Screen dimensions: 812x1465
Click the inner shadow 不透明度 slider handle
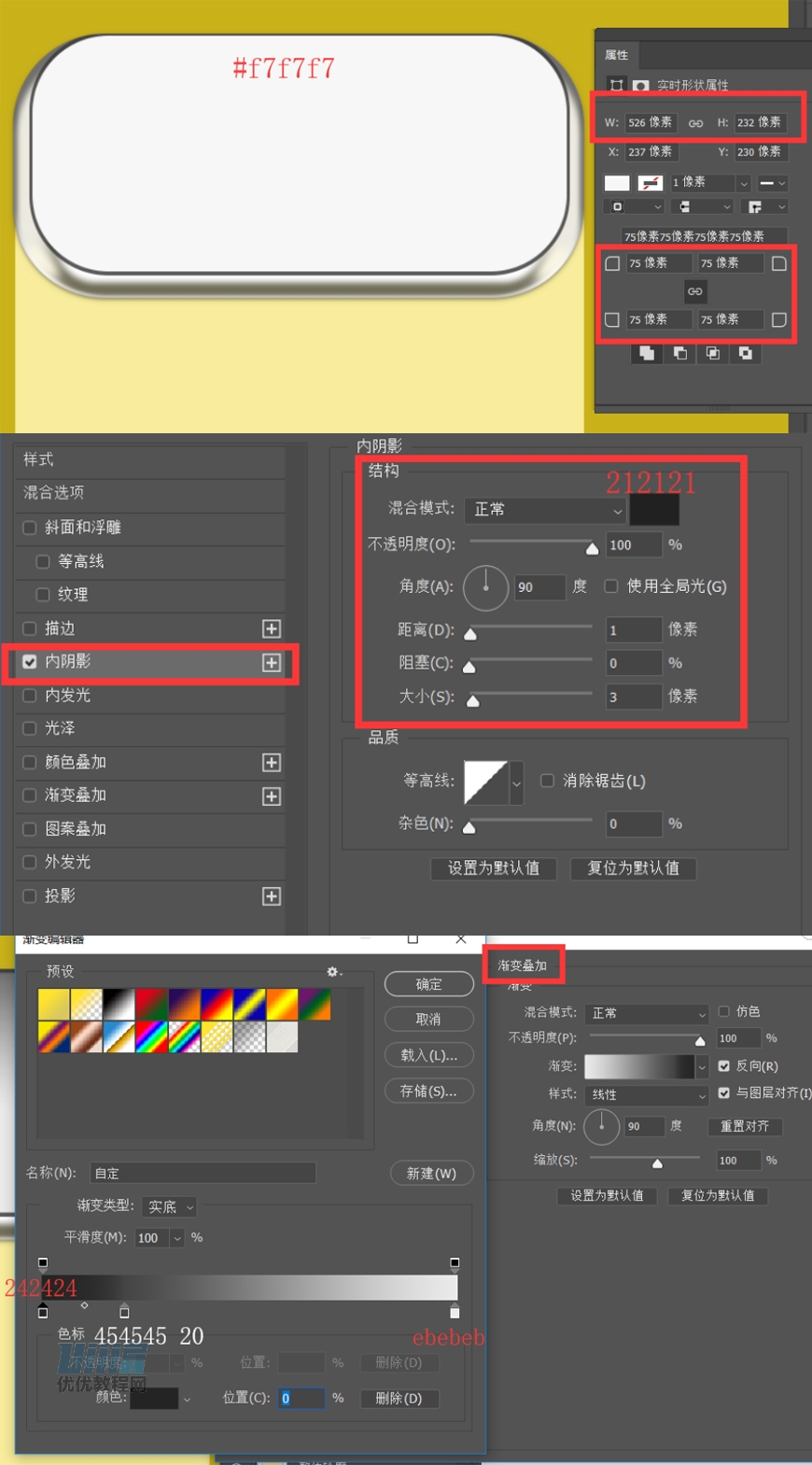(592, 548)
